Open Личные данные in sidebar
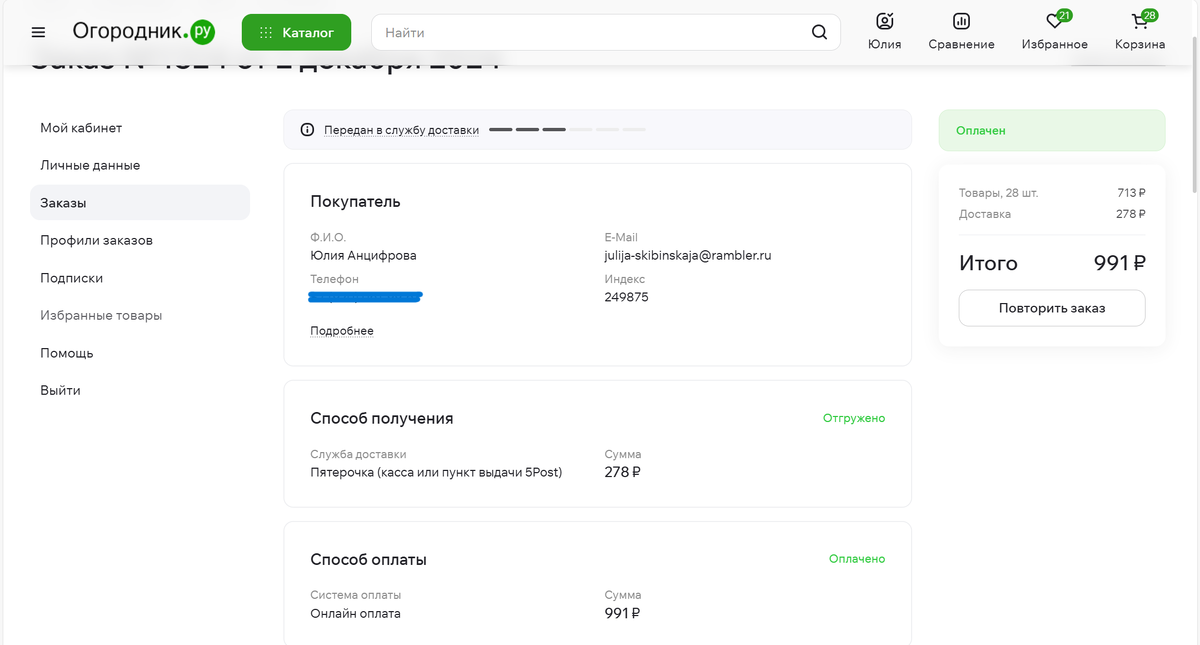Viewport: 1200px width, 645px height. coord(90,165)
